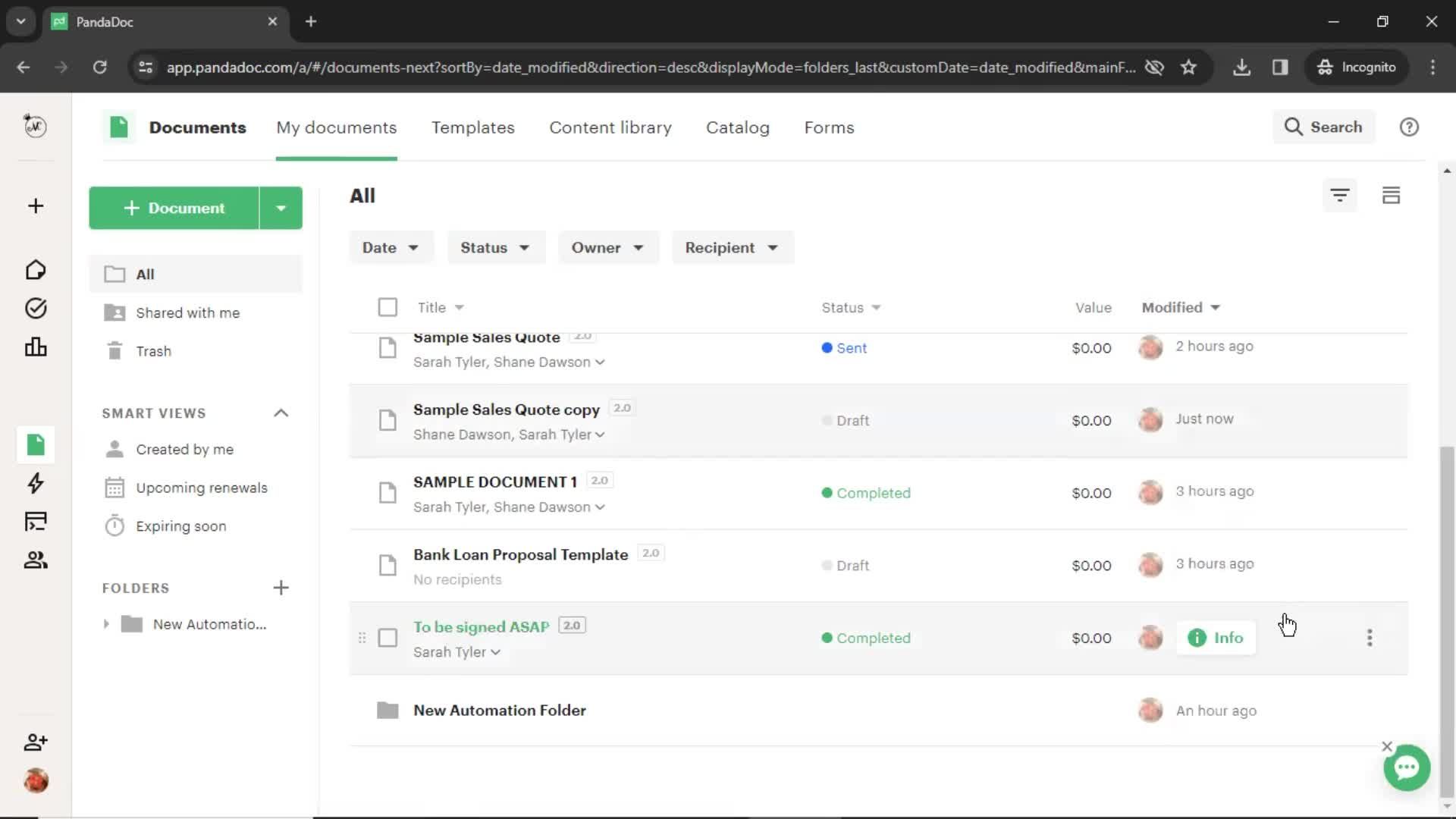Open the live chat bubble
Image resolution: width=1456 pixels, height=819 pixels.
(x=1407, y=768)
